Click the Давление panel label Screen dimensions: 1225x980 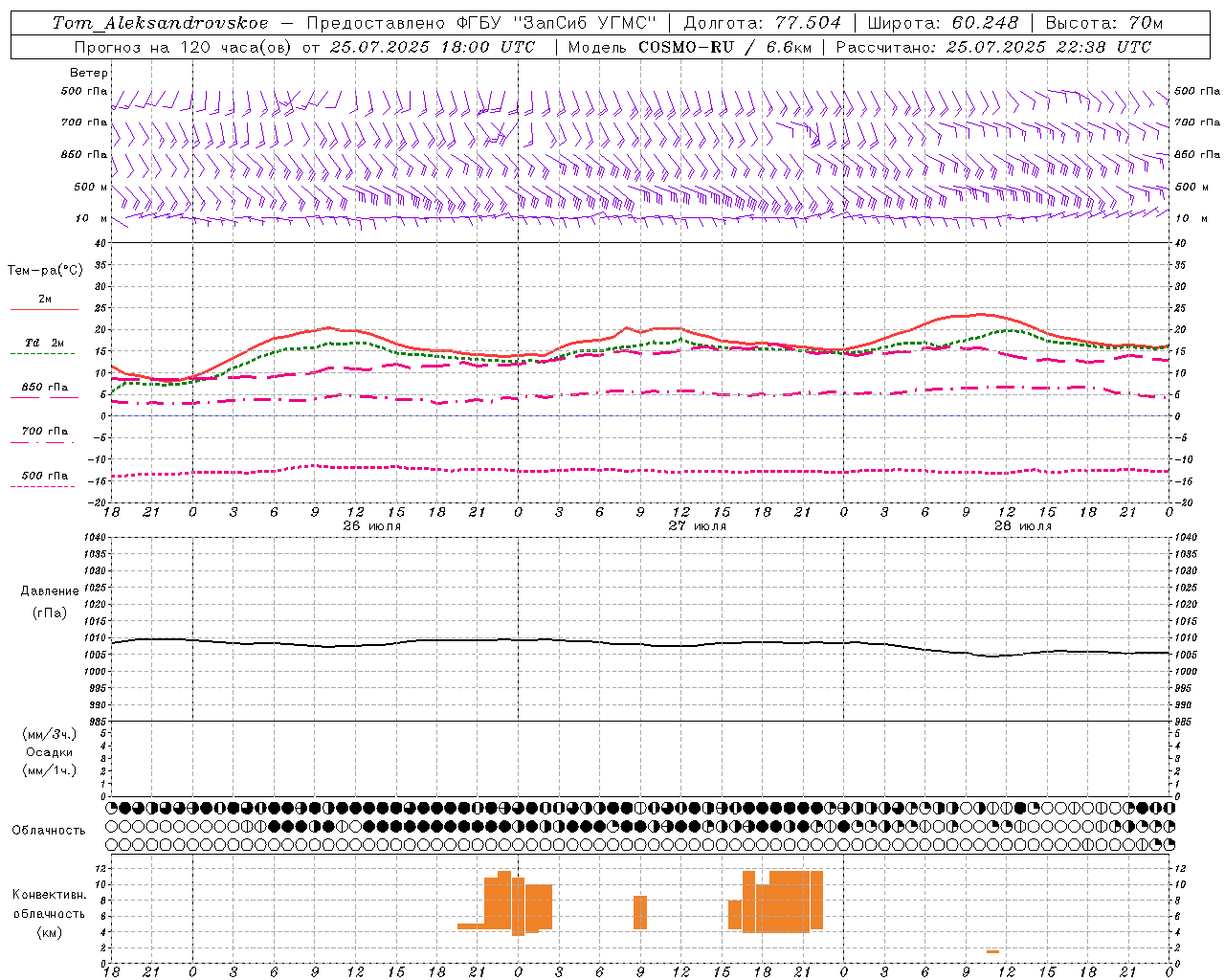(x=49, y=591)
